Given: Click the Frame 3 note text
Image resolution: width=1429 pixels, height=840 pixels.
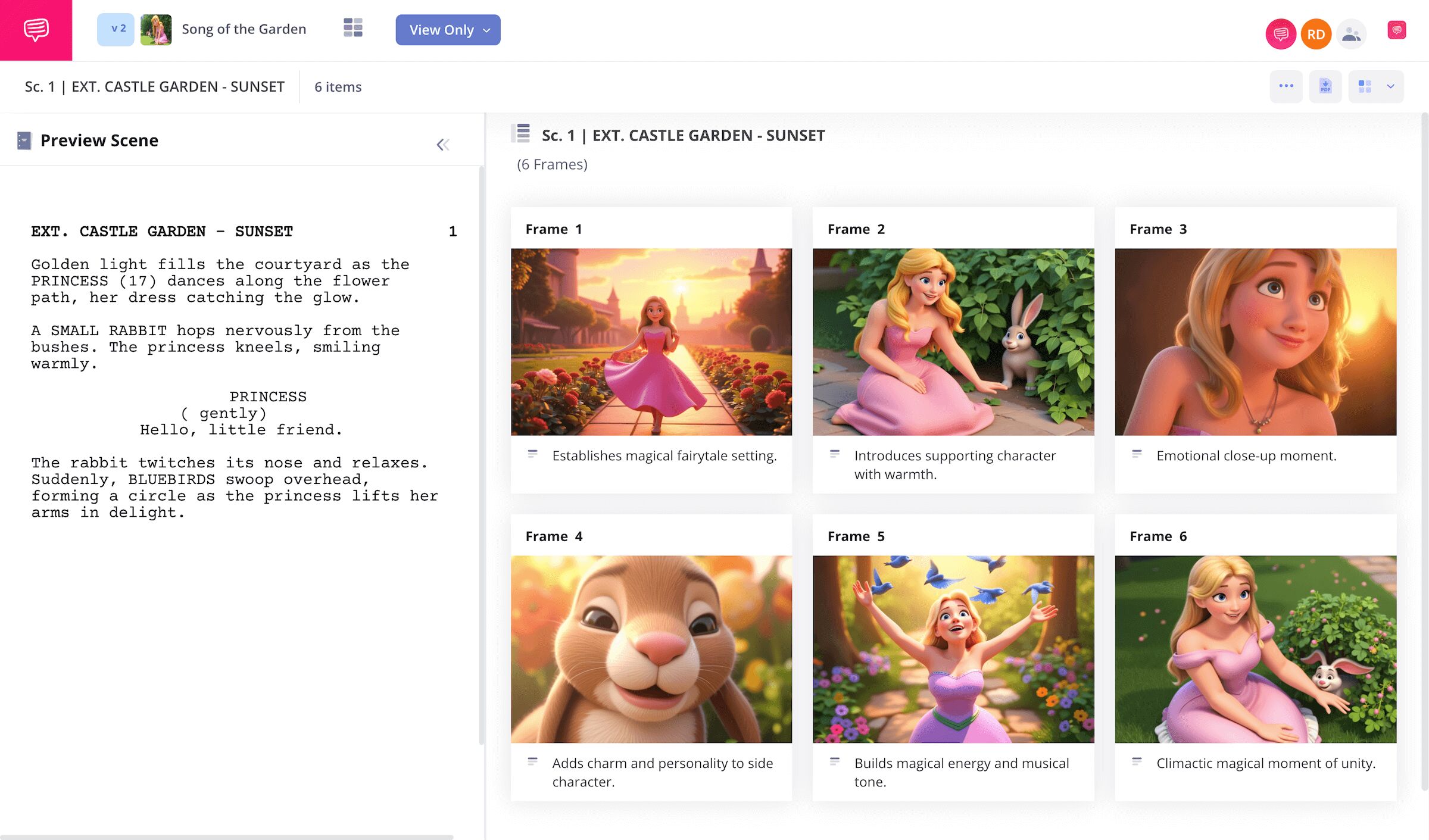Looking at the screenshot, I should coord(1246,456).
